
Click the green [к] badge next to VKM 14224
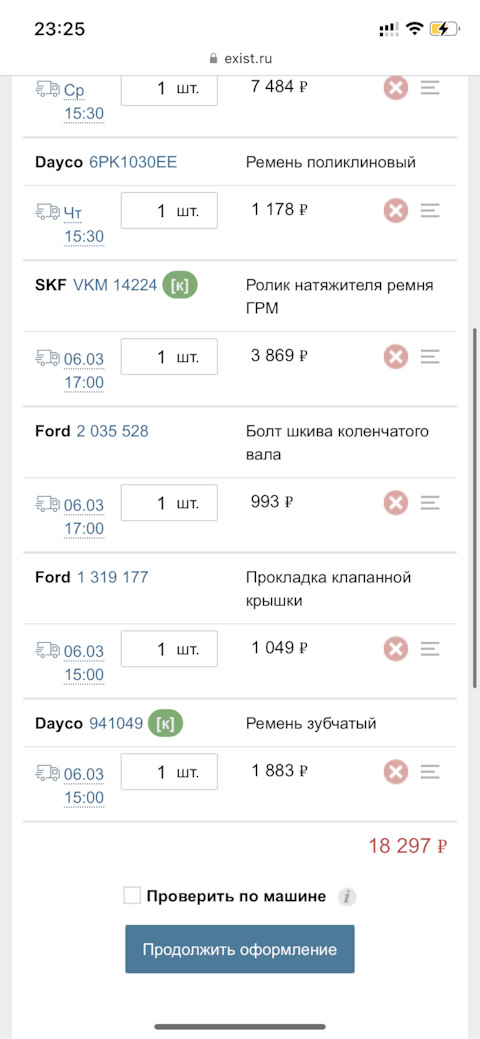(180, 285)
